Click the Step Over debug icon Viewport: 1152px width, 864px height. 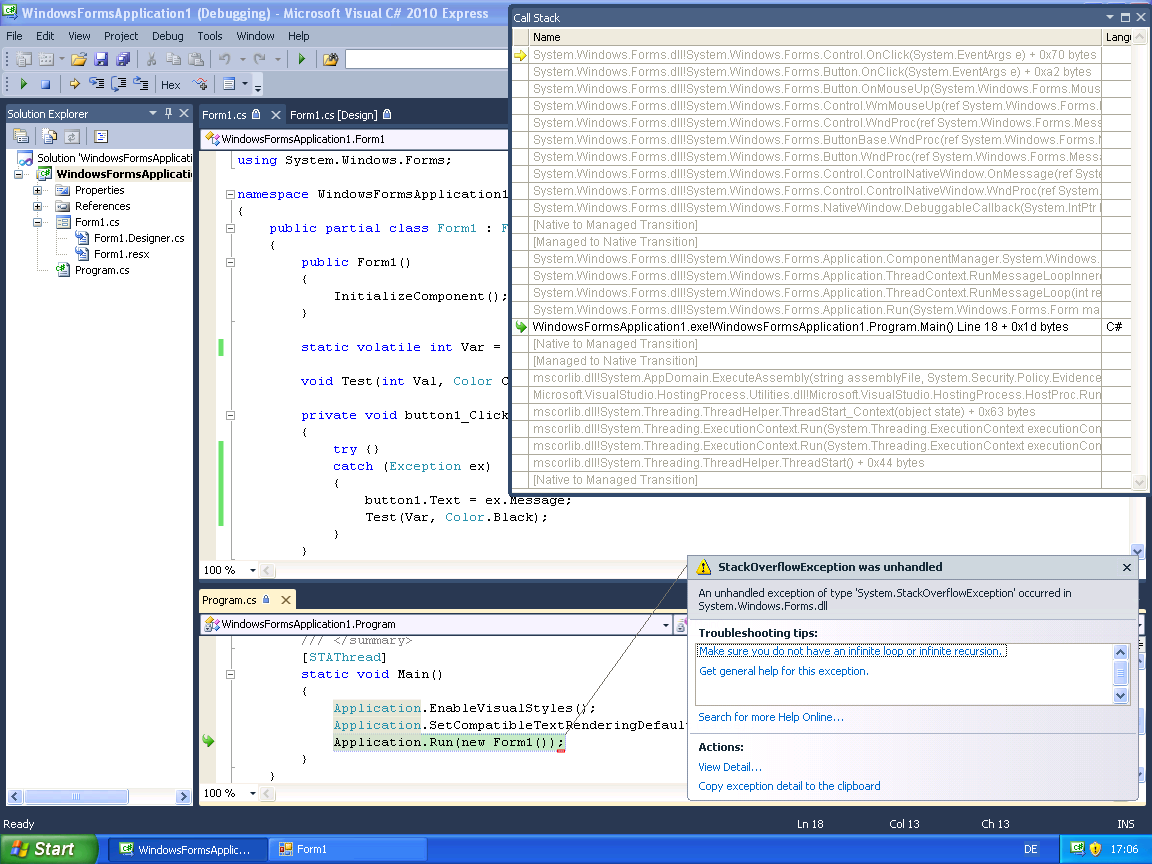pyautogui.click(x=118, y=84)
